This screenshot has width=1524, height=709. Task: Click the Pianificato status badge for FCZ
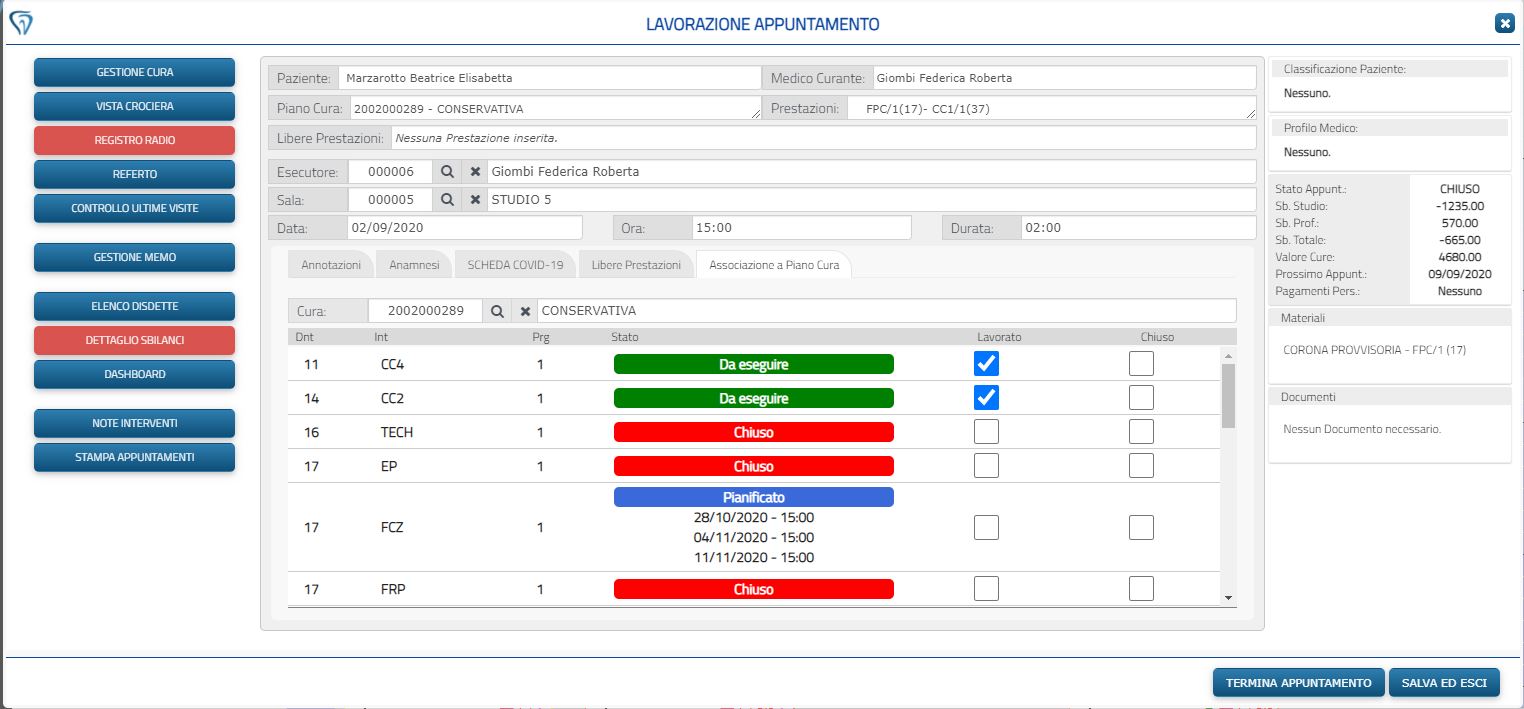pyautogui.click(x=754, y=497)
